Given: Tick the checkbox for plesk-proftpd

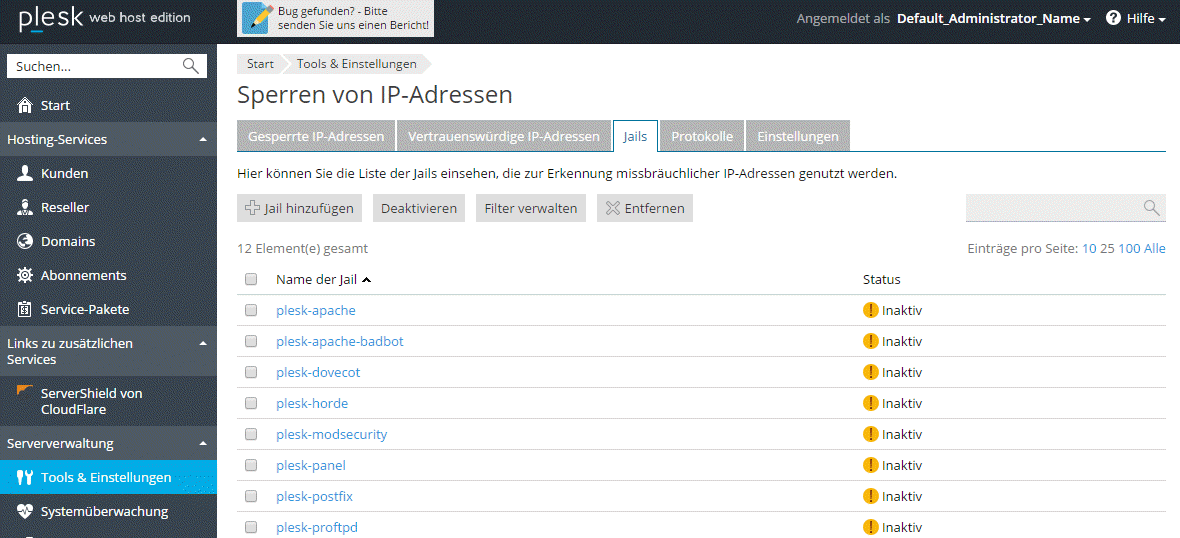Looking at the screenshot, I should 251,527.
